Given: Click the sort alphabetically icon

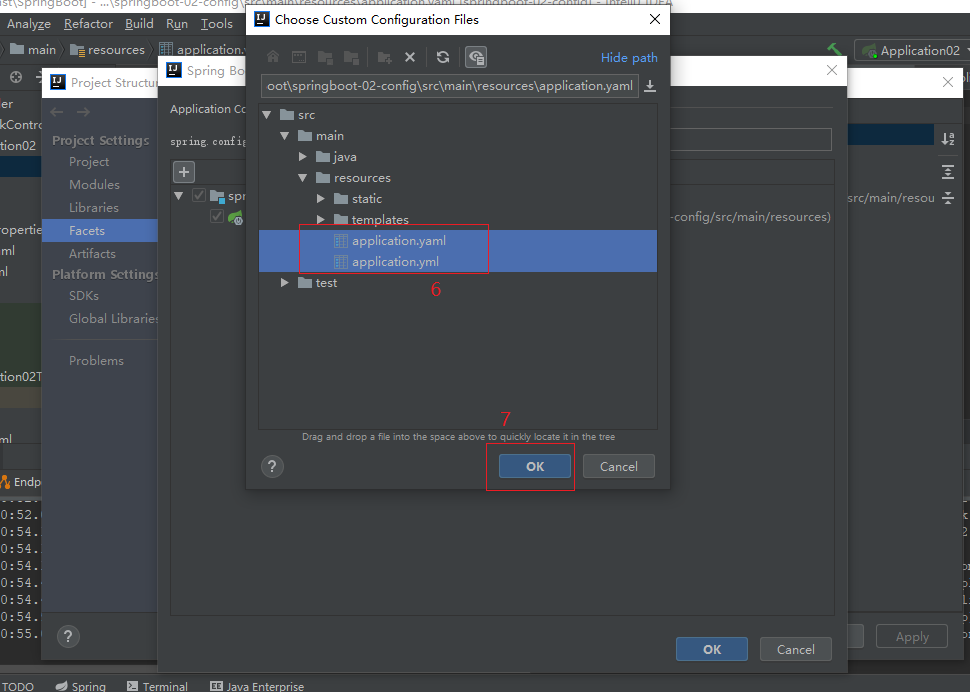Looking at the screenshot, I should click(947, 139).
